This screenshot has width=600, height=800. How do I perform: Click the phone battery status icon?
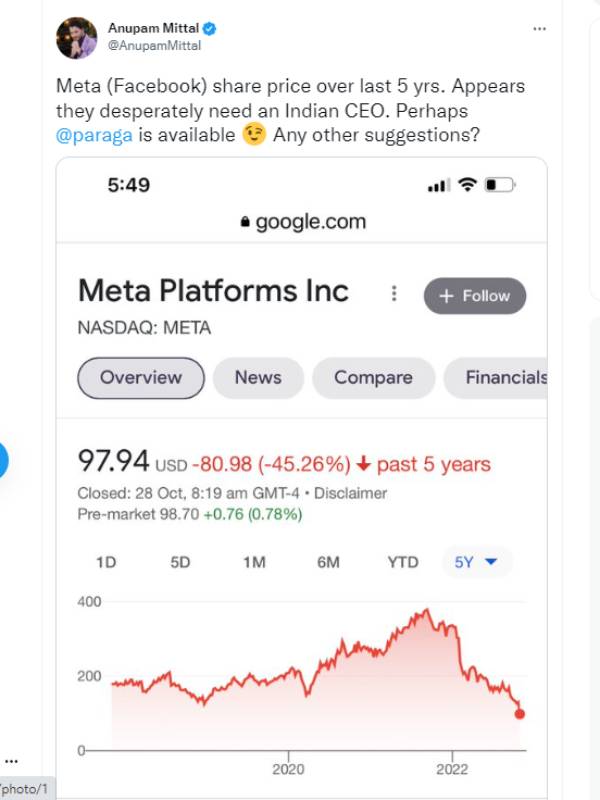tap(500, 185)
